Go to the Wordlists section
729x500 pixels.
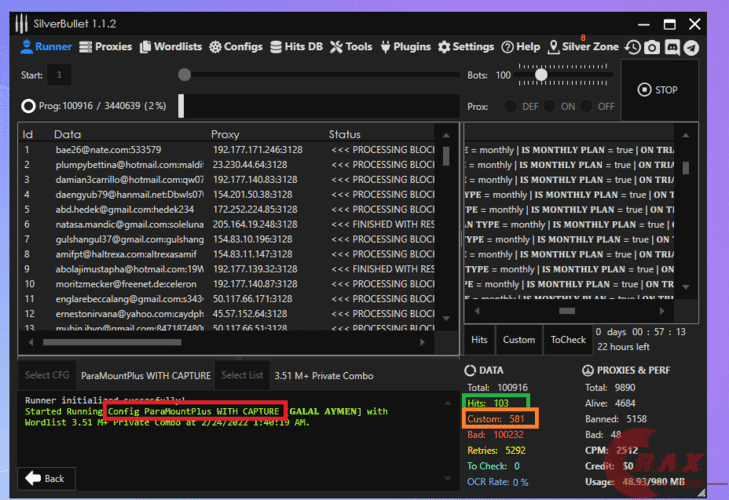pos(171,46)
